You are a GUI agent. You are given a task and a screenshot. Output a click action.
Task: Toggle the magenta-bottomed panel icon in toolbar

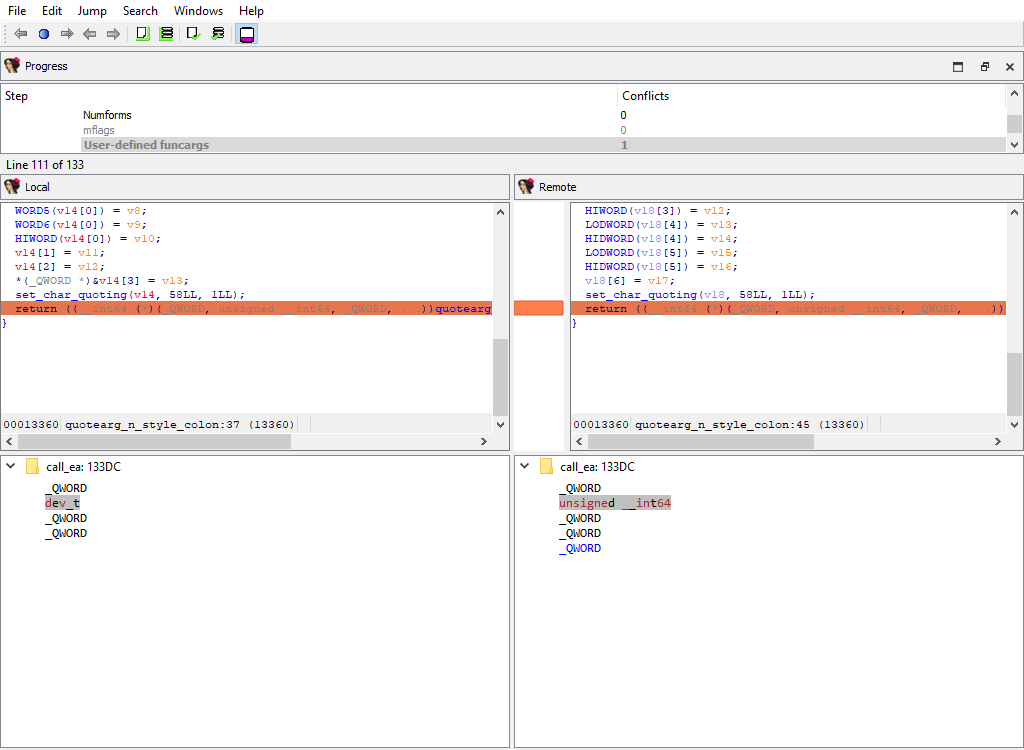pyautogui.click(x=247, y=34)
